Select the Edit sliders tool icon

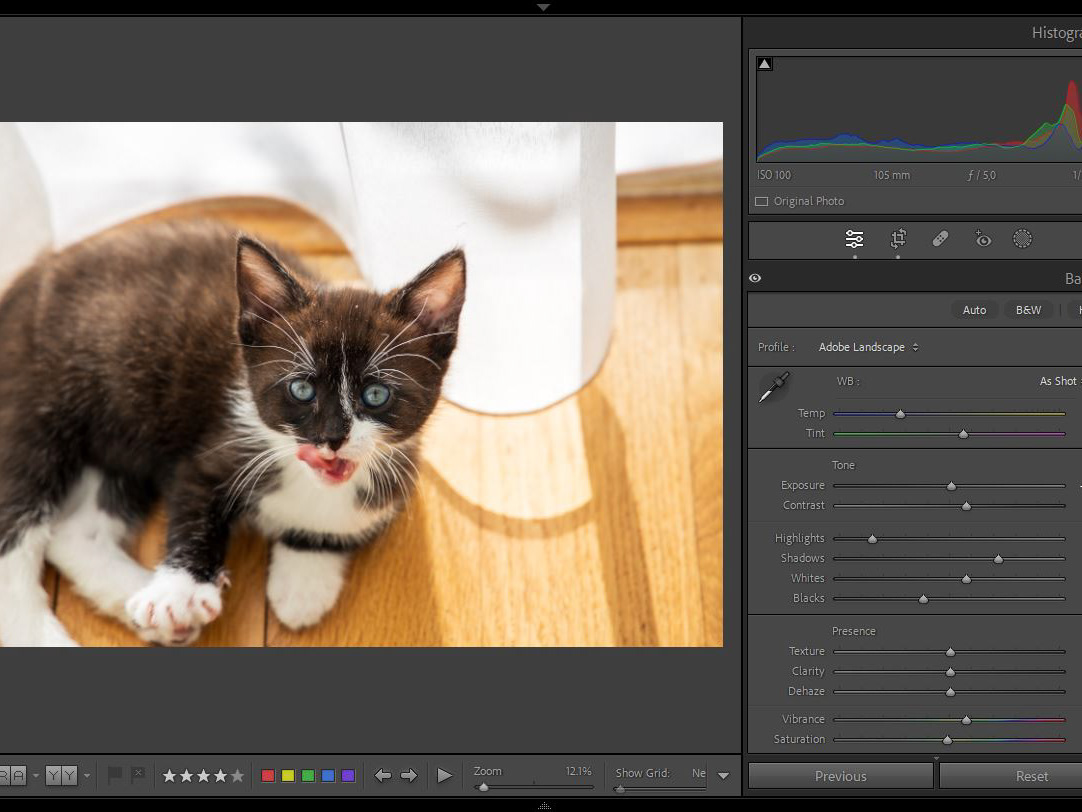click(x=854, y=239)
